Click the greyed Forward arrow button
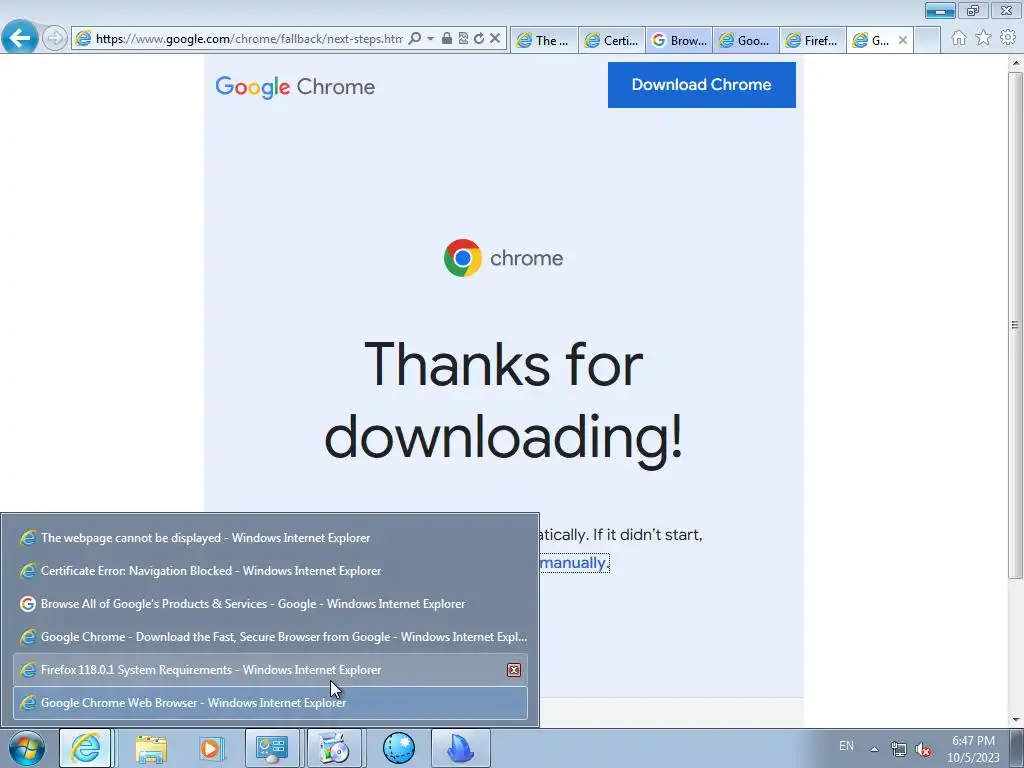Screen dimensions: 1024x768 [x=55, y=39]
